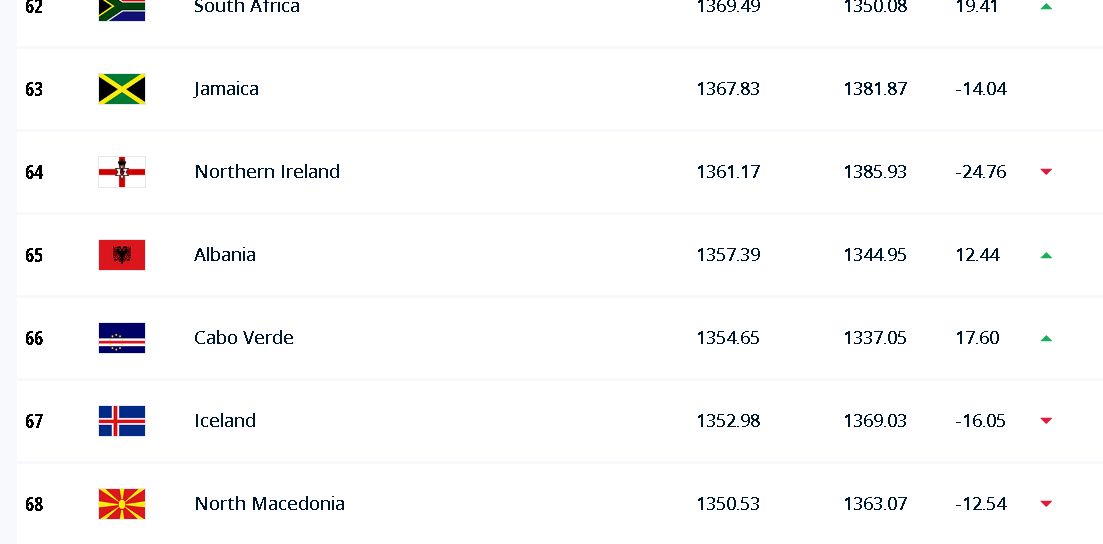Viewport: 1103px width, 544px height.
Task: Click rank number 66 in the table
Action: click(34, 338)
